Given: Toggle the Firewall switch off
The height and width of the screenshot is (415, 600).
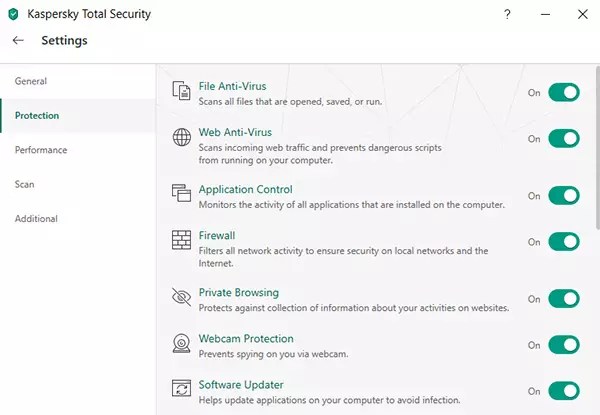Looking at the screenshot, I should pyautogui.click(x=563, y=241).
